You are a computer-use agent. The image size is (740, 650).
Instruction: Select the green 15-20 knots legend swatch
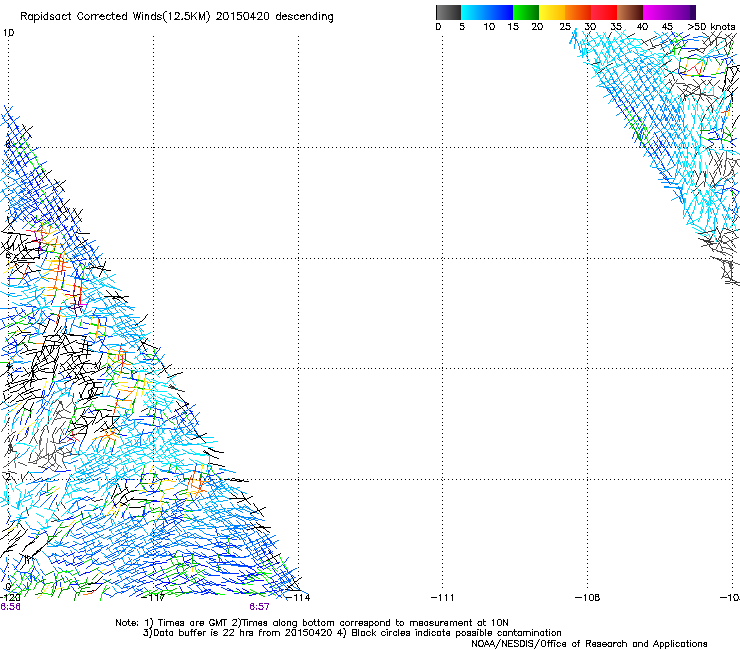click(x=526, y=12)
